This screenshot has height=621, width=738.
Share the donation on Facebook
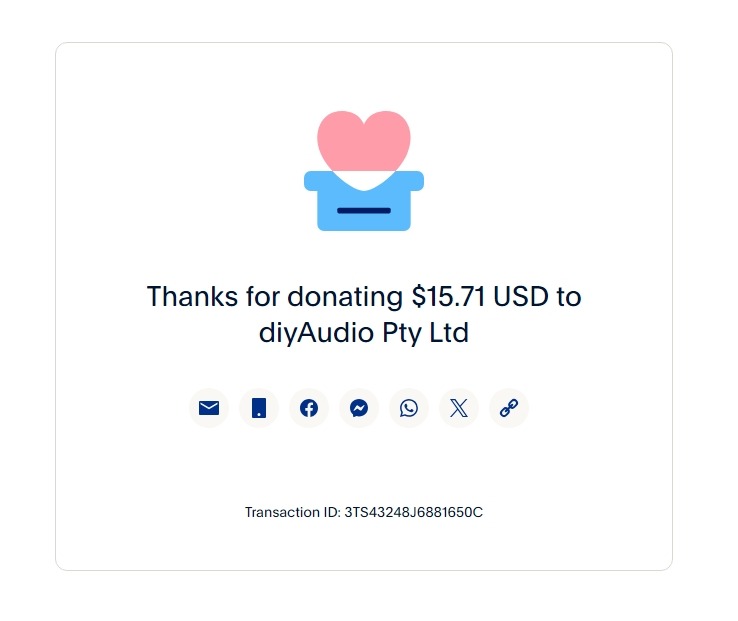click(309, 408)
